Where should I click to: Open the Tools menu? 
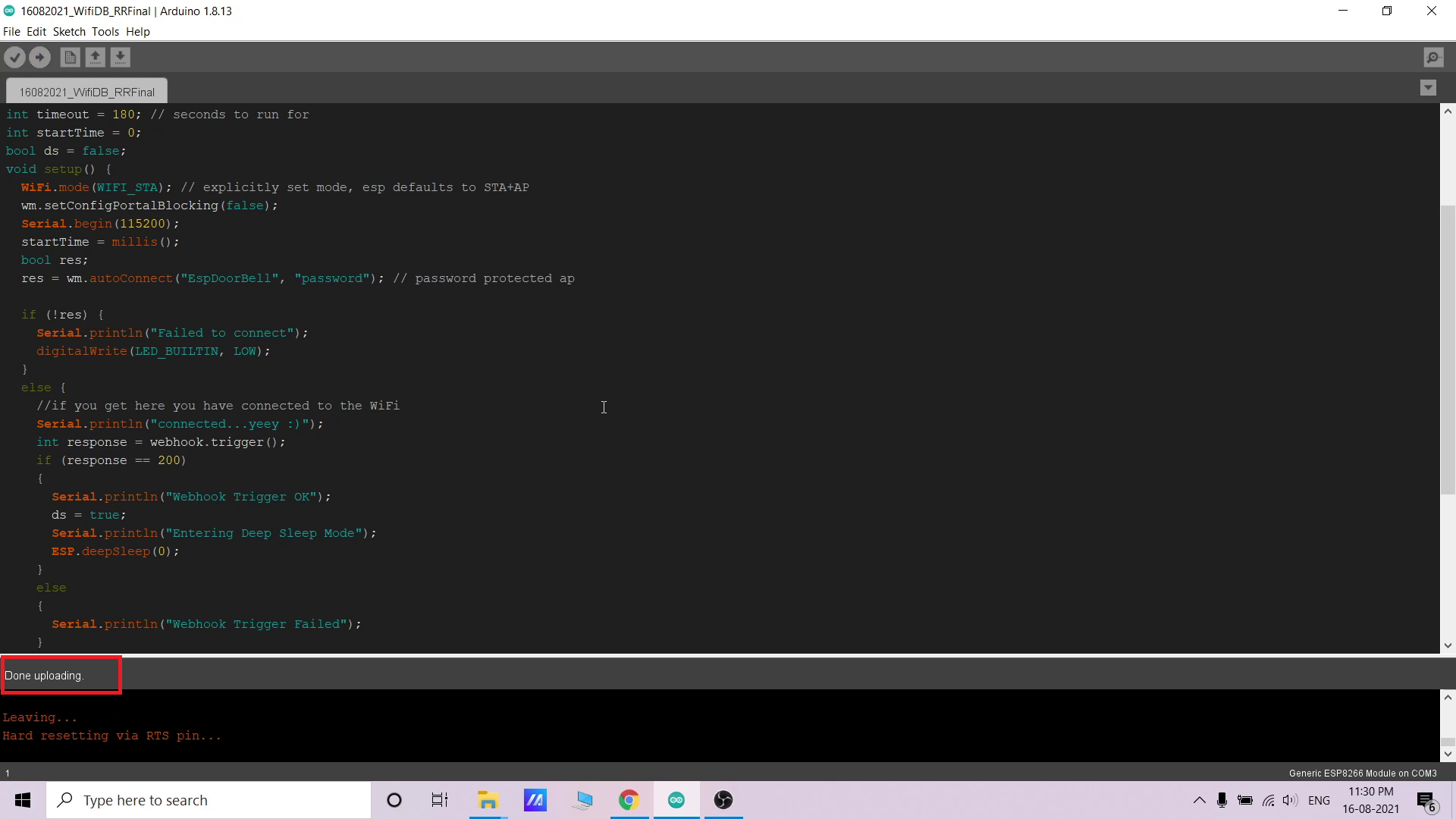pyautogui.click(x=104, y=31)
